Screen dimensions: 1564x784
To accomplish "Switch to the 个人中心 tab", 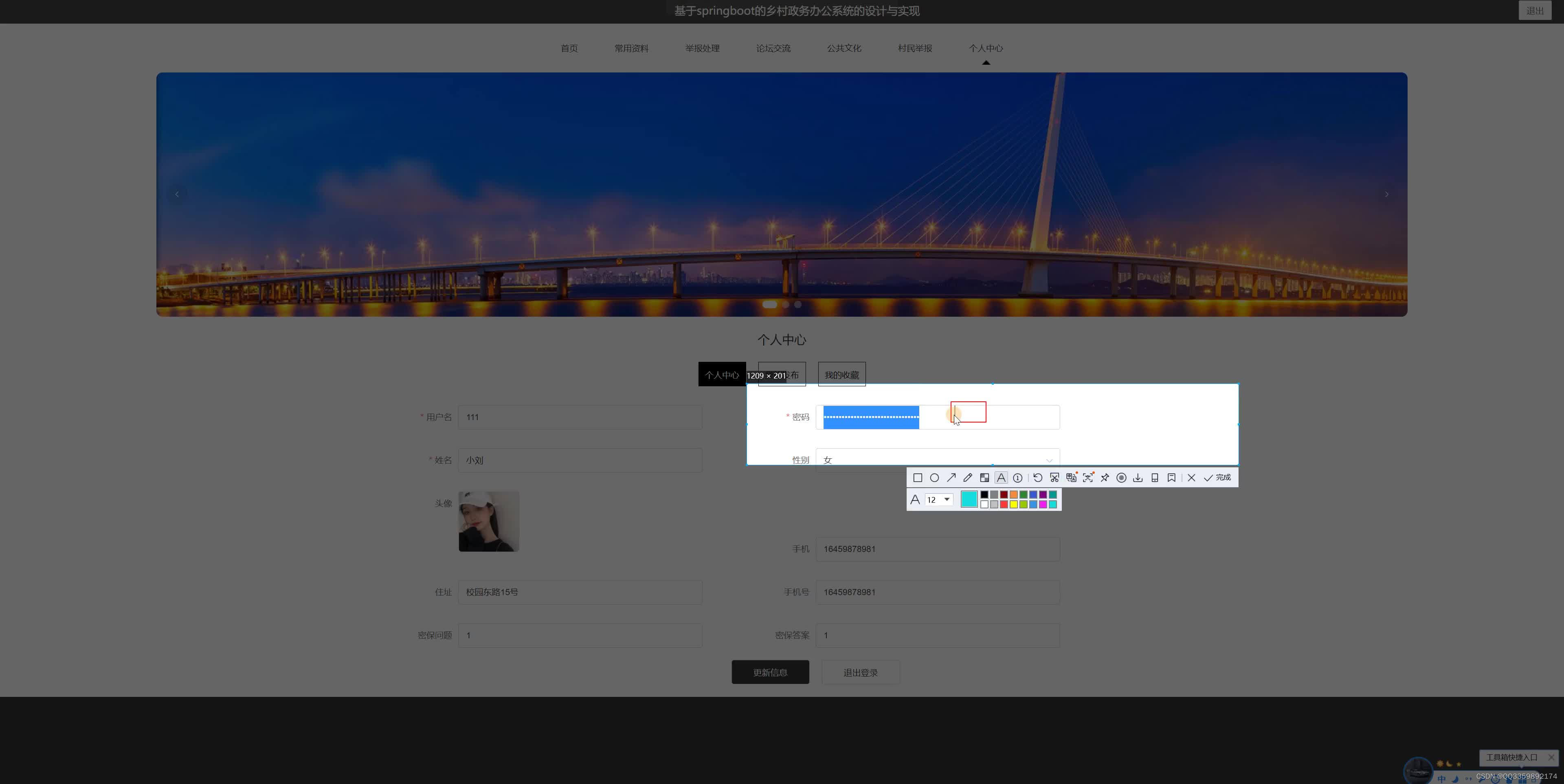I will point(722,374).
